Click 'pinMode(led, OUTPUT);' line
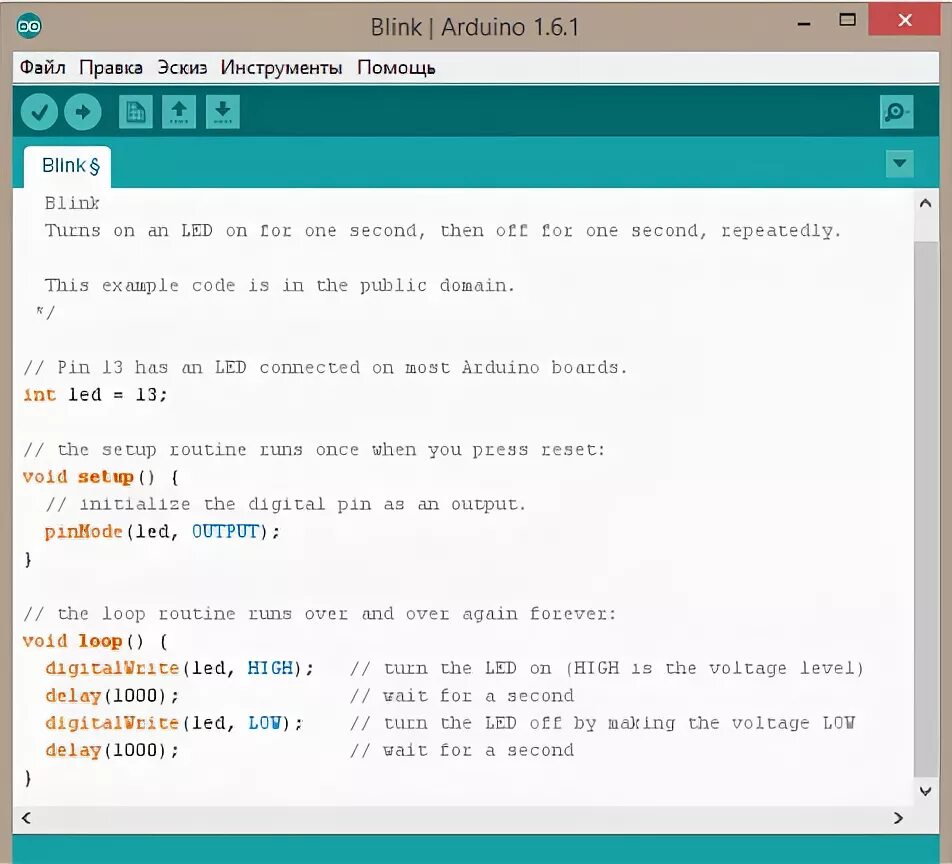This screenshot has width=952, height=864. 162,532
